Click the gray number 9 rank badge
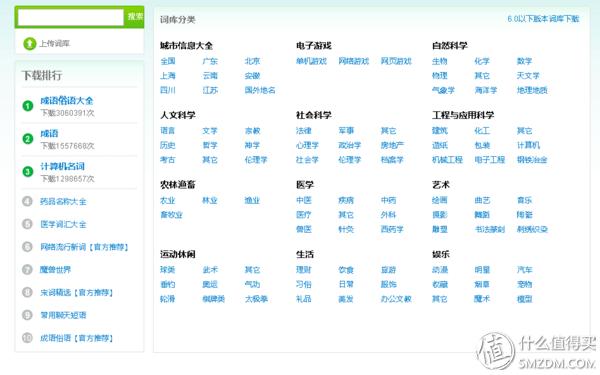The image size is (600, 375). (x=27, y=315)
